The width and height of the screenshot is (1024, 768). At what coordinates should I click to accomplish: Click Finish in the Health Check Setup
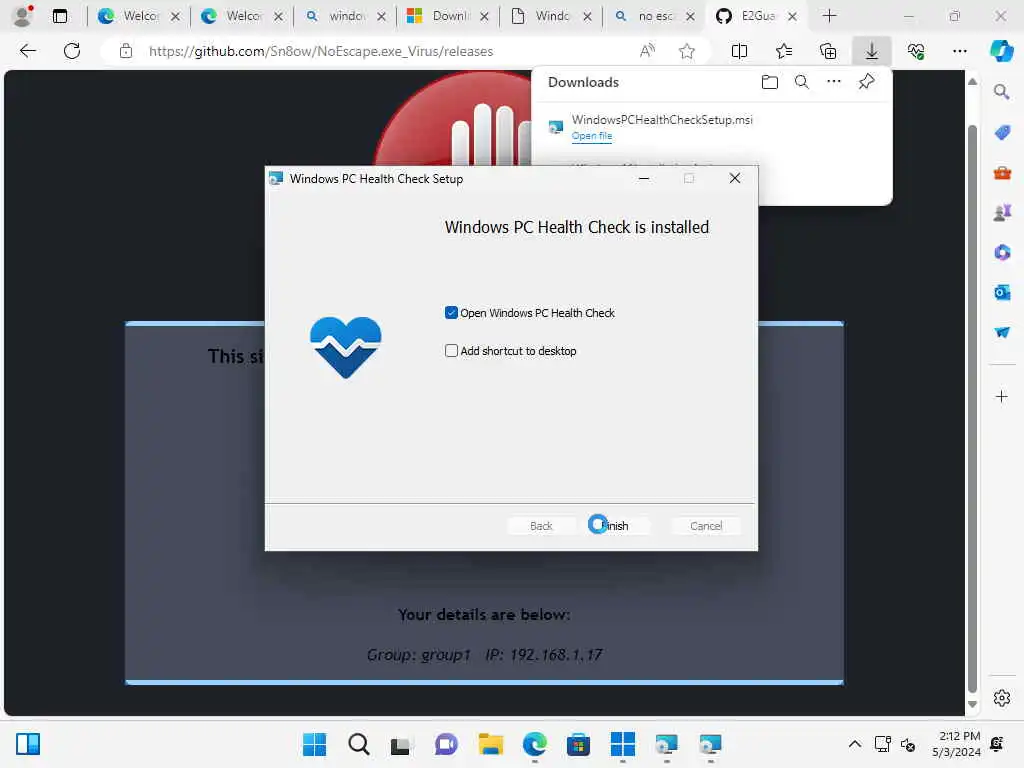[x=614, y=526]
